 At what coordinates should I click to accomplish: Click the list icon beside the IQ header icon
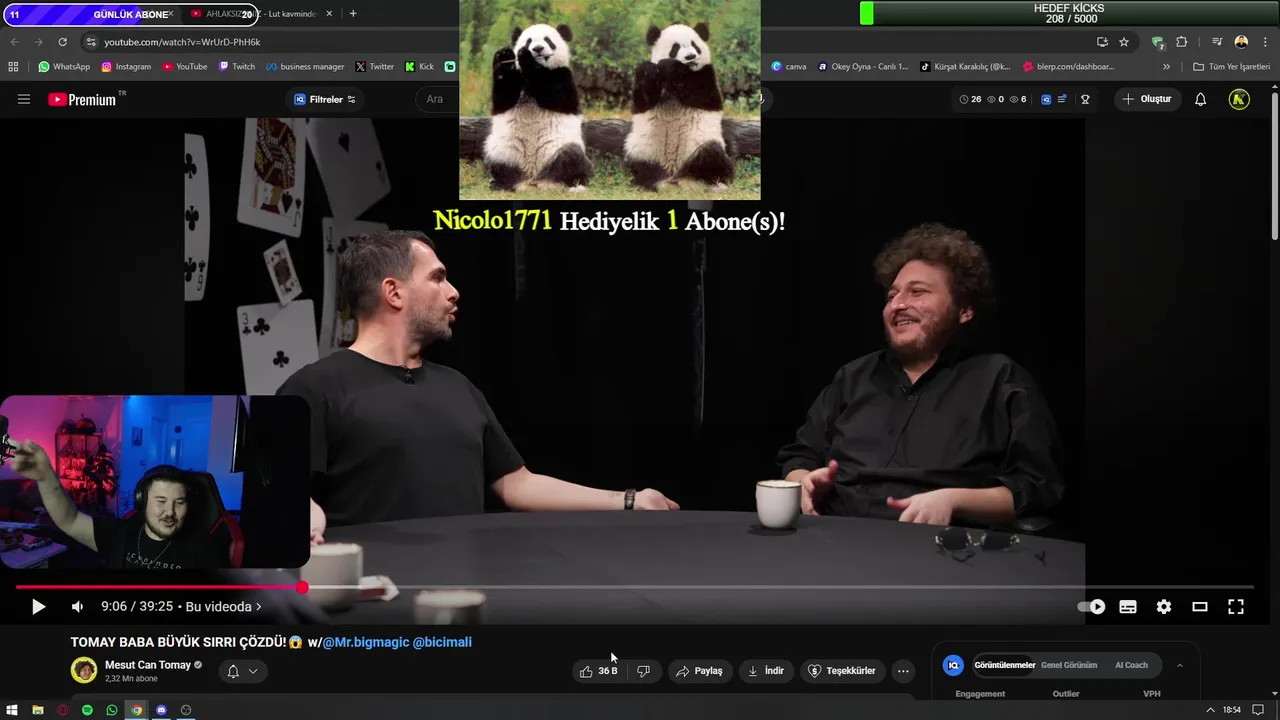pos(1062,99)
